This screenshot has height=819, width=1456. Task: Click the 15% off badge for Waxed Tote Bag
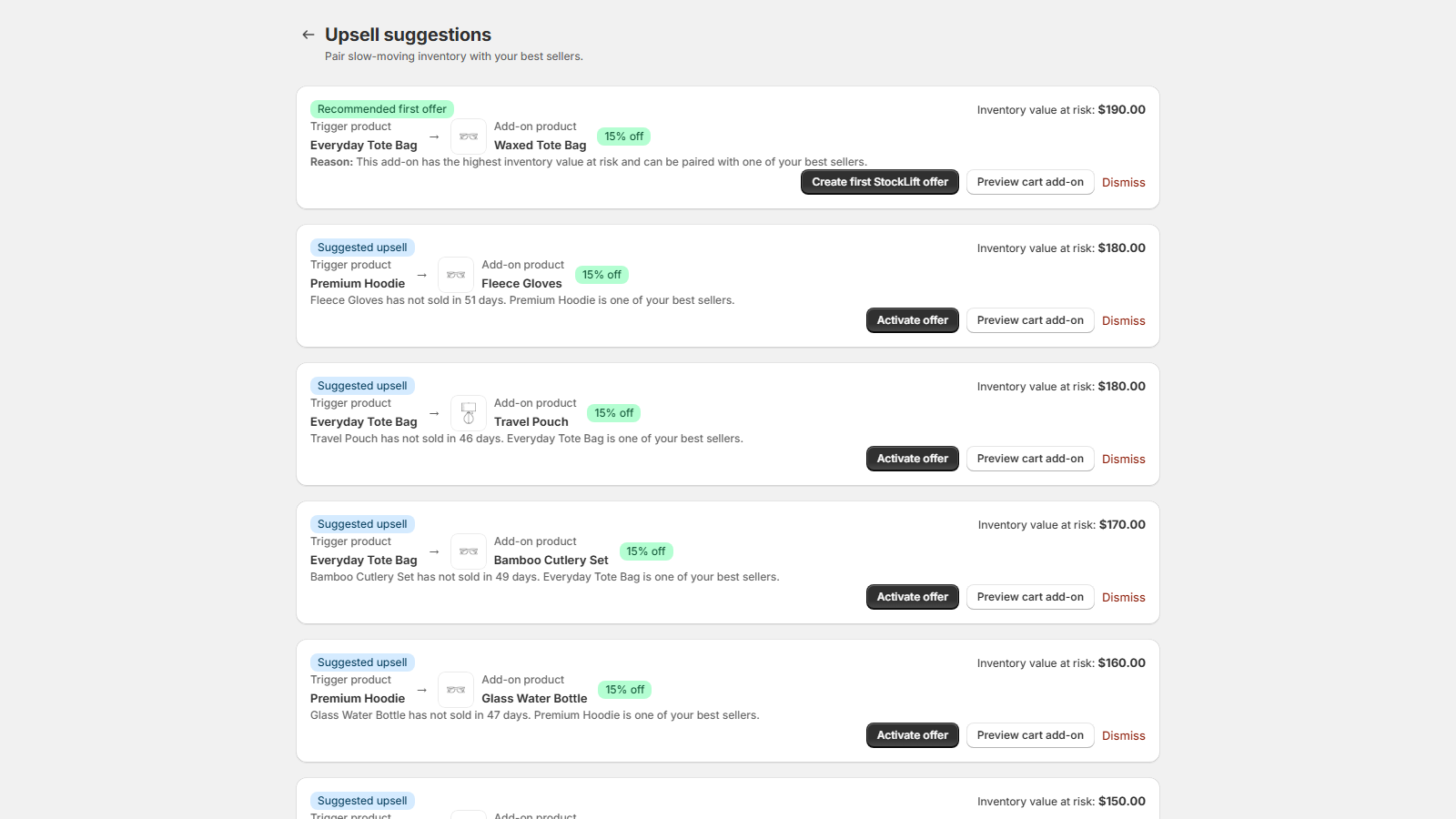coord(624,136)
